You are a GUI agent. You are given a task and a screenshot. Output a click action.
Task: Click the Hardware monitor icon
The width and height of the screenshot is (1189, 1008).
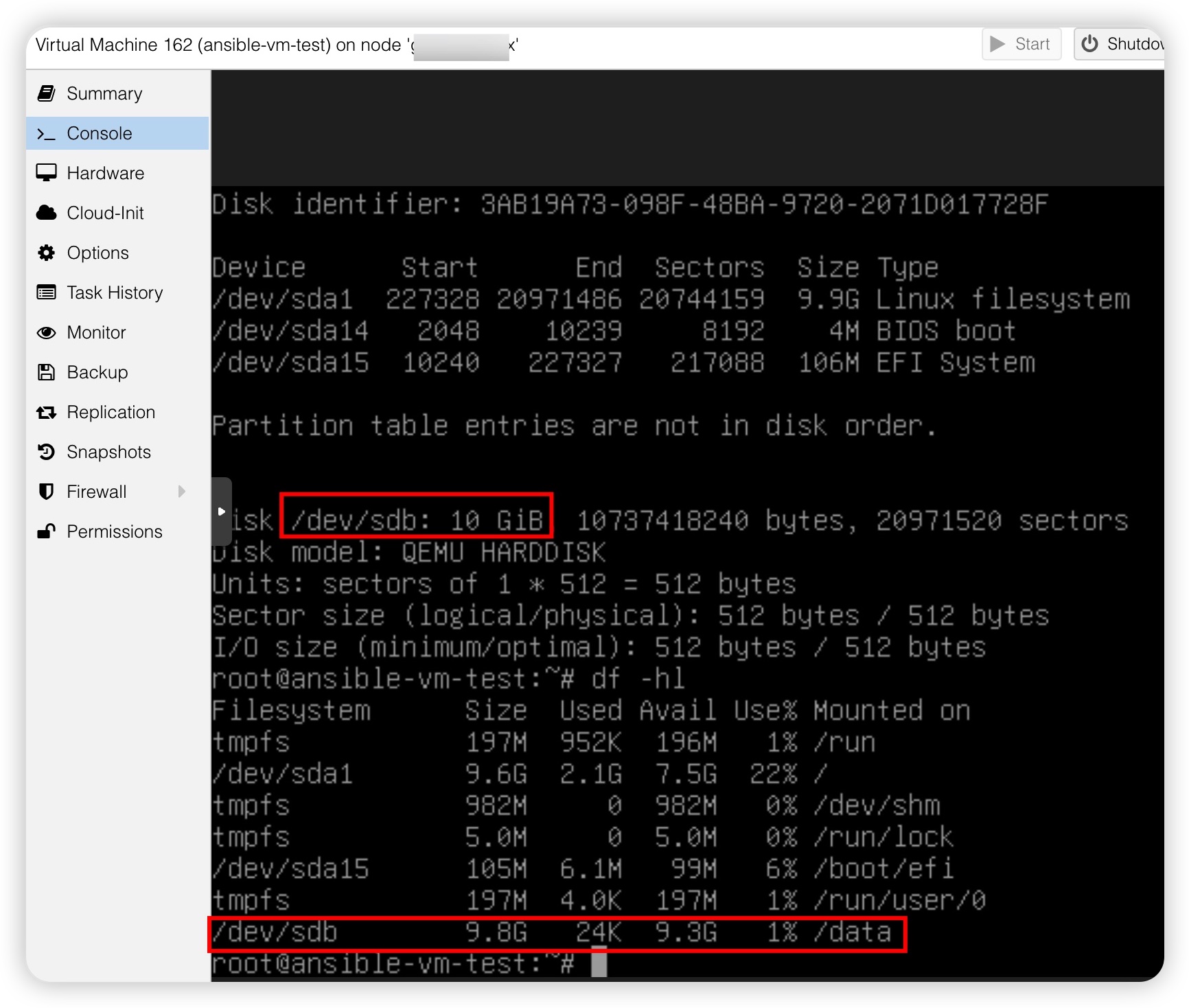tap(46, 173)
